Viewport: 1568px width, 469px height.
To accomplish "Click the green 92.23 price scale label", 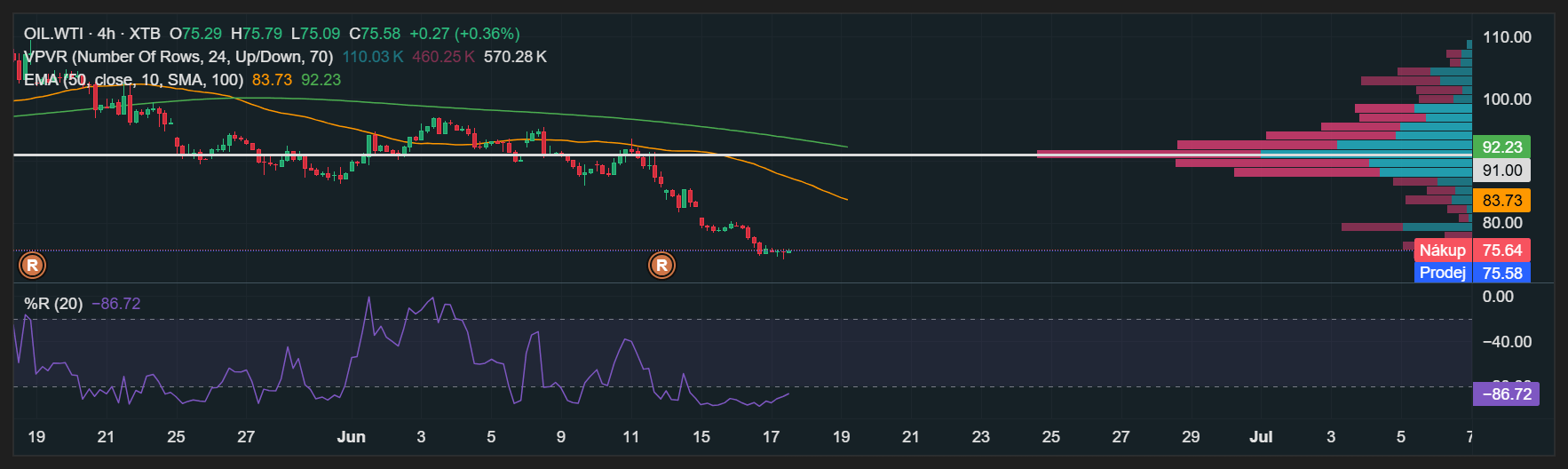I will pos(1502,147).
